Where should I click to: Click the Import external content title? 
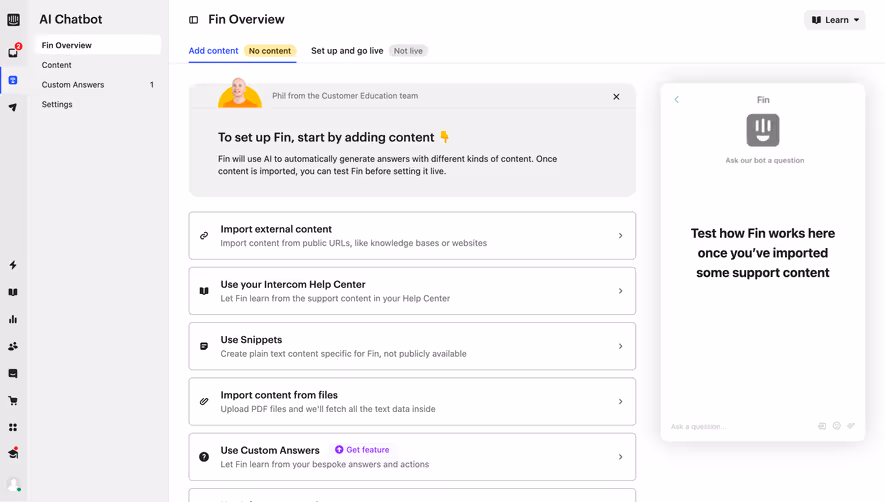click(276, 229)
